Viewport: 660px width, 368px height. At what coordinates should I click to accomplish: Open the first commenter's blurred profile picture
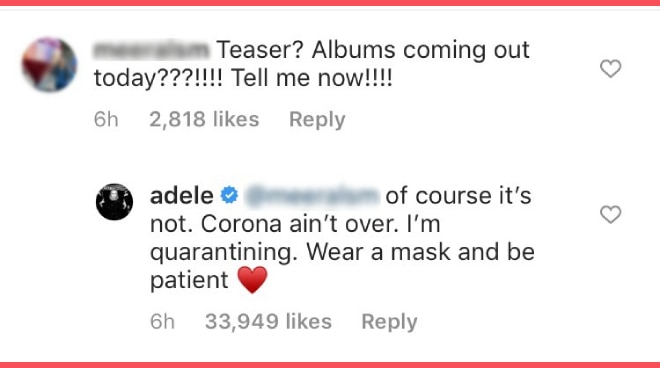click(50, 64)
